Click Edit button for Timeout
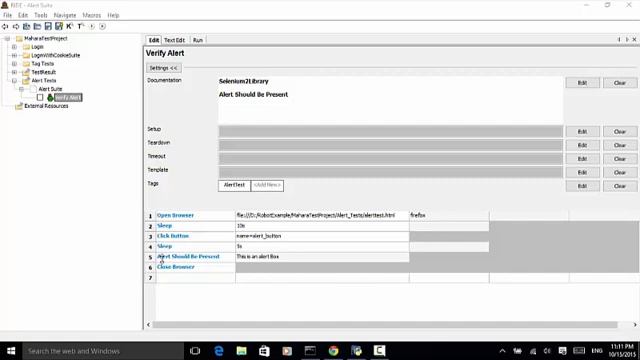640x360 pixels. pyautogui.click(x=582, y=159)
